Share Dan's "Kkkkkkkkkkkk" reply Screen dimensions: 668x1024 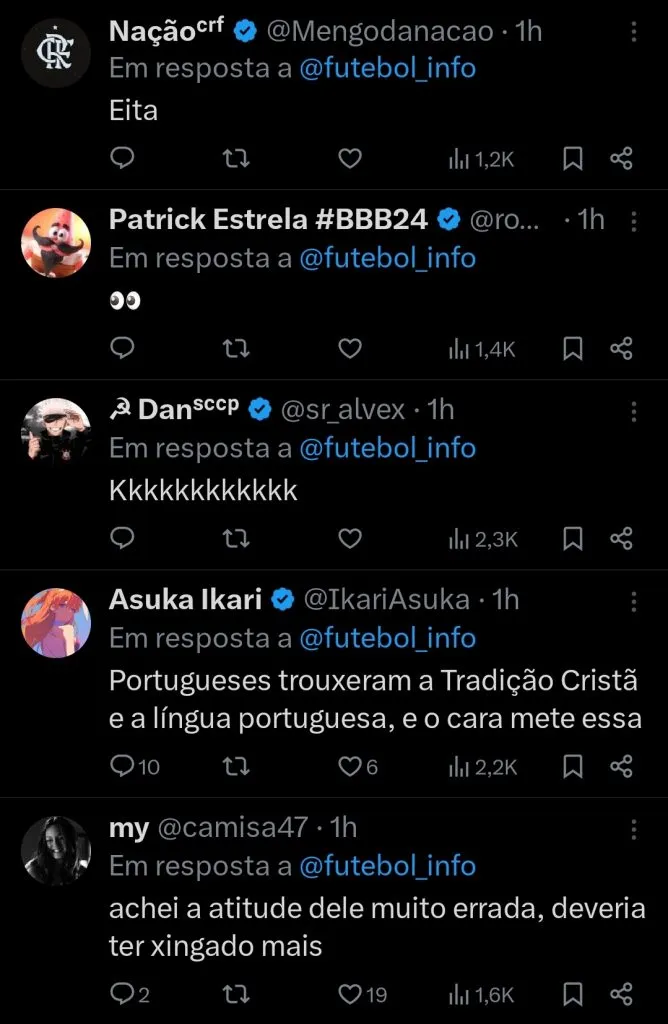click(x=621, y=539)
